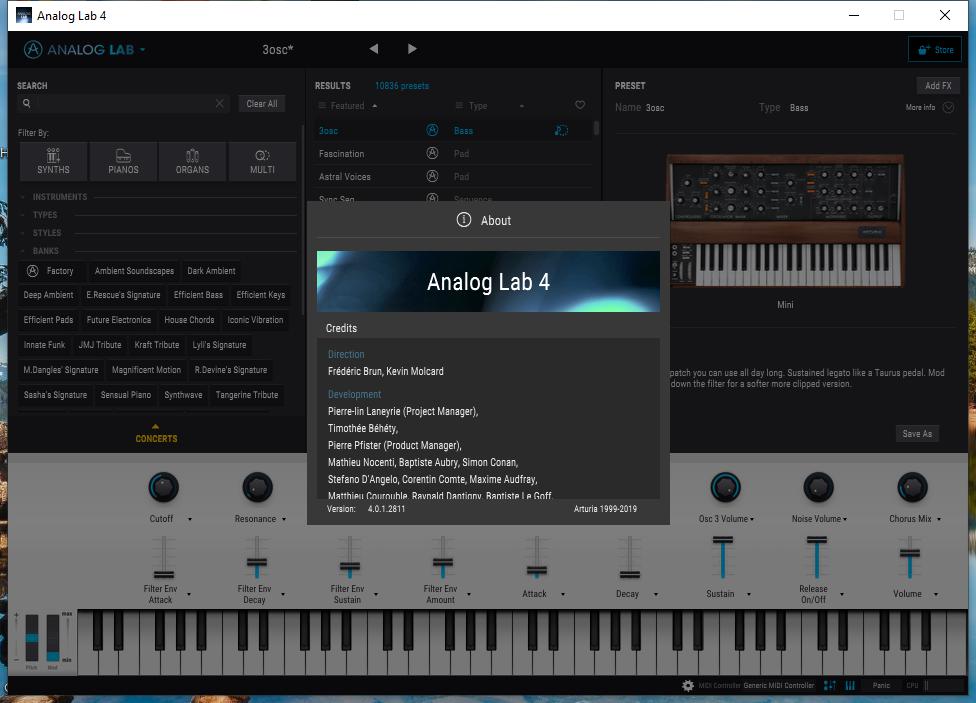Click the Cutoff knob
Image resolution: width=976 pixels, height=703 pixels.
pos(164,488)
